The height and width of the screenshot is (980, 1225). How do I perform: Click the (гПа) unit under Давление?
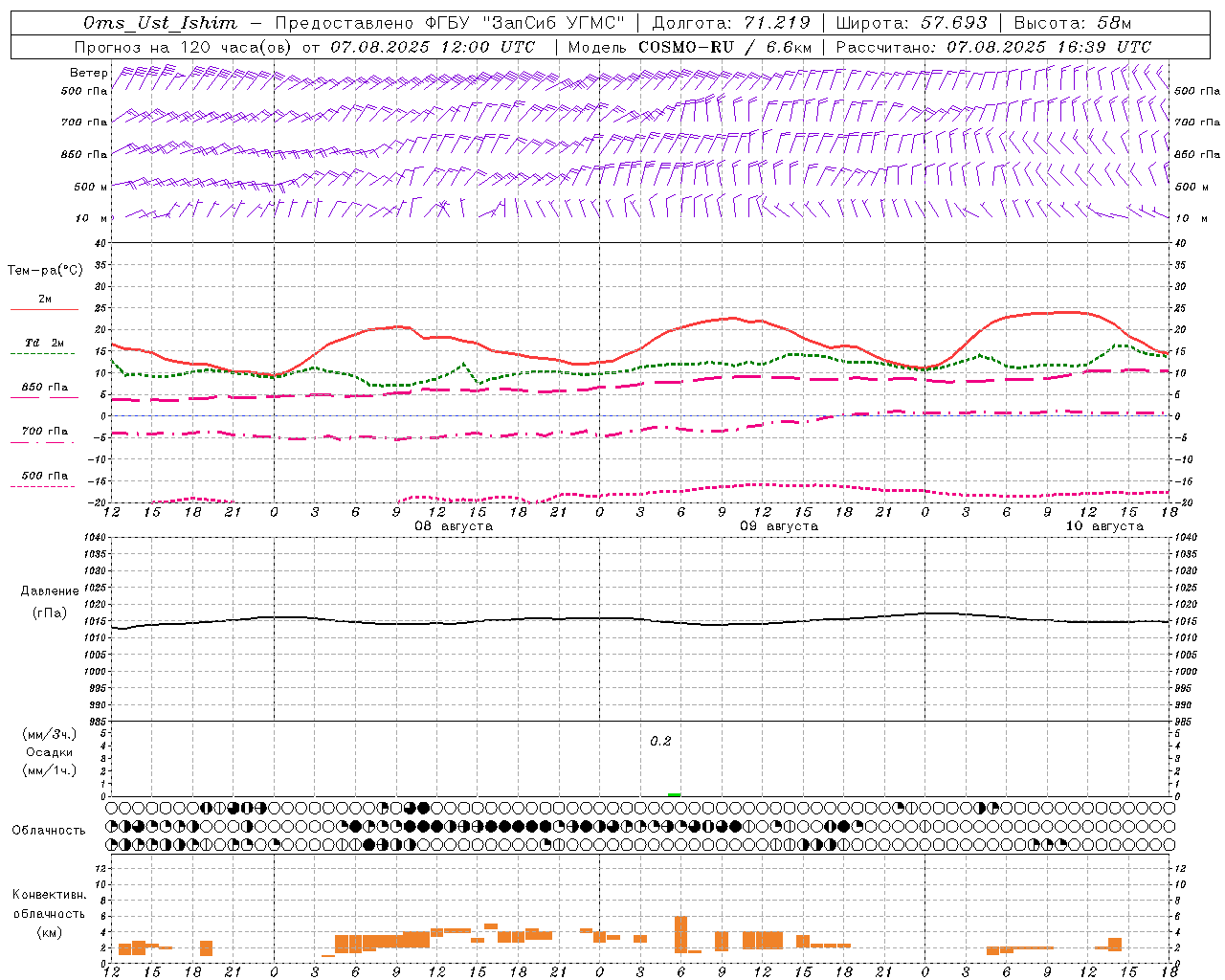tap(50, 612)
